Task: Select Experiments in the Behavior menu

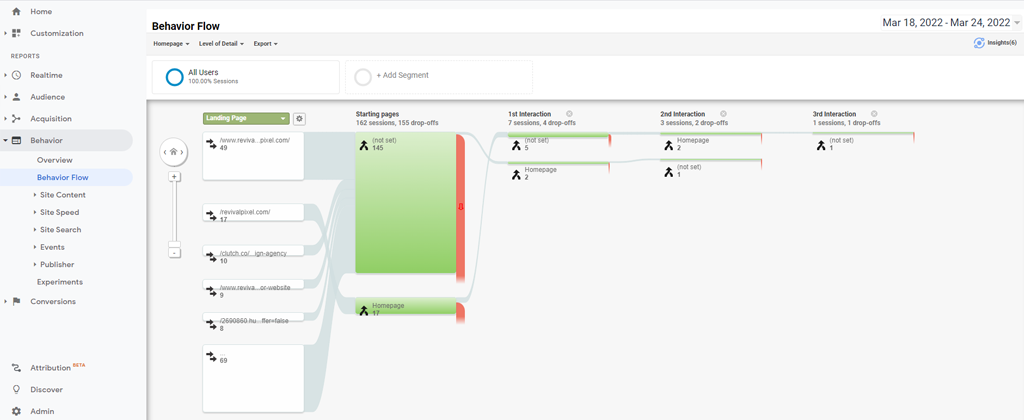Action: click(x=59, y=282)
